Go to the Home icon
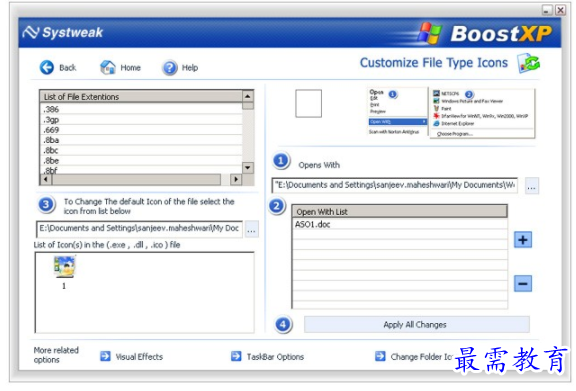Screen dimensions: 576x391 pyautogui.click(x=108, y=67)
